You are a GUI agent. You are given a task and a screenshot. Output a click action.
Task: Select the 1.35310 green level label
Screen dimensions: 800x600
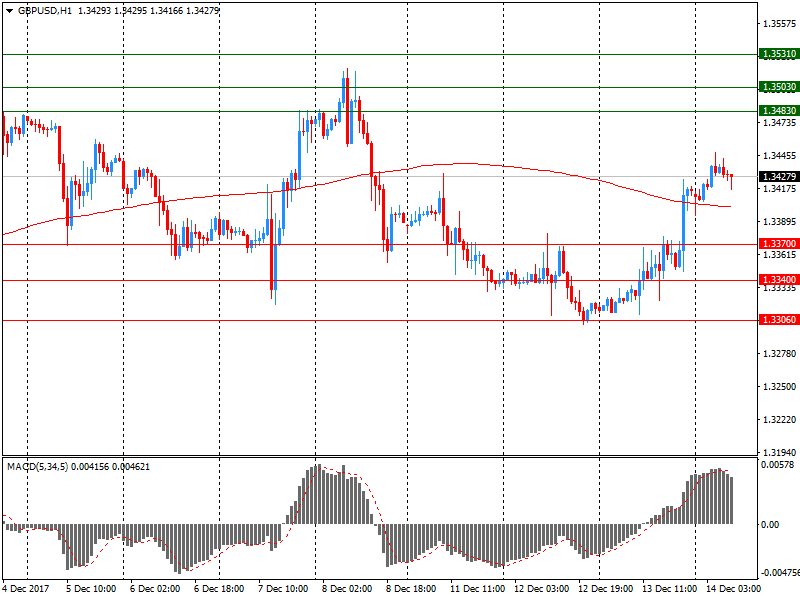point(779,54)
